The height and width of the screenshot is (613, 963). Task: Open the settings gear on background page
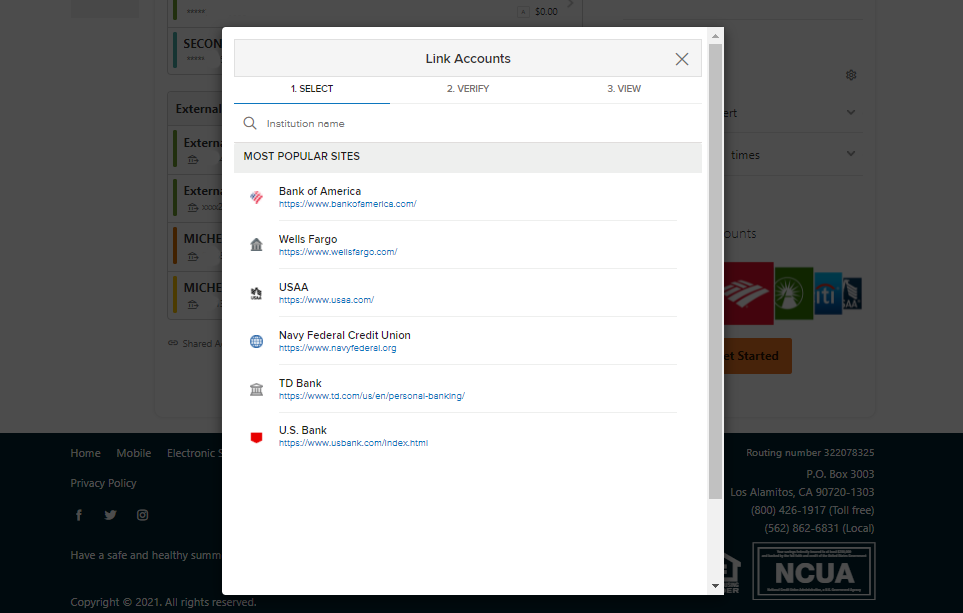click(851, 75)
